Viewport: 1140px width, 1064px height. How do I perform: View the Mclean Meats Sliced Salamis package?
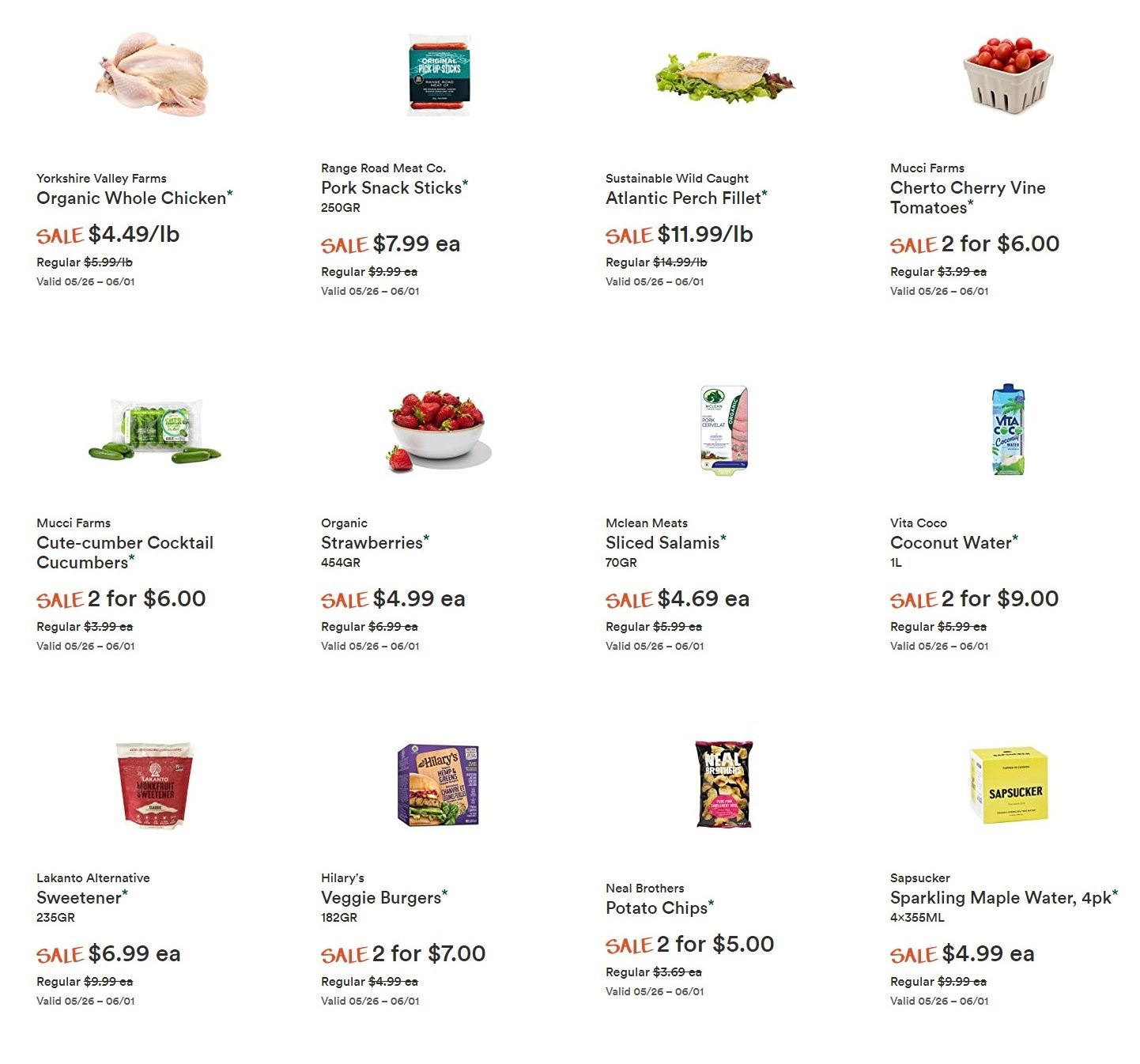click(x=723, y=430)
